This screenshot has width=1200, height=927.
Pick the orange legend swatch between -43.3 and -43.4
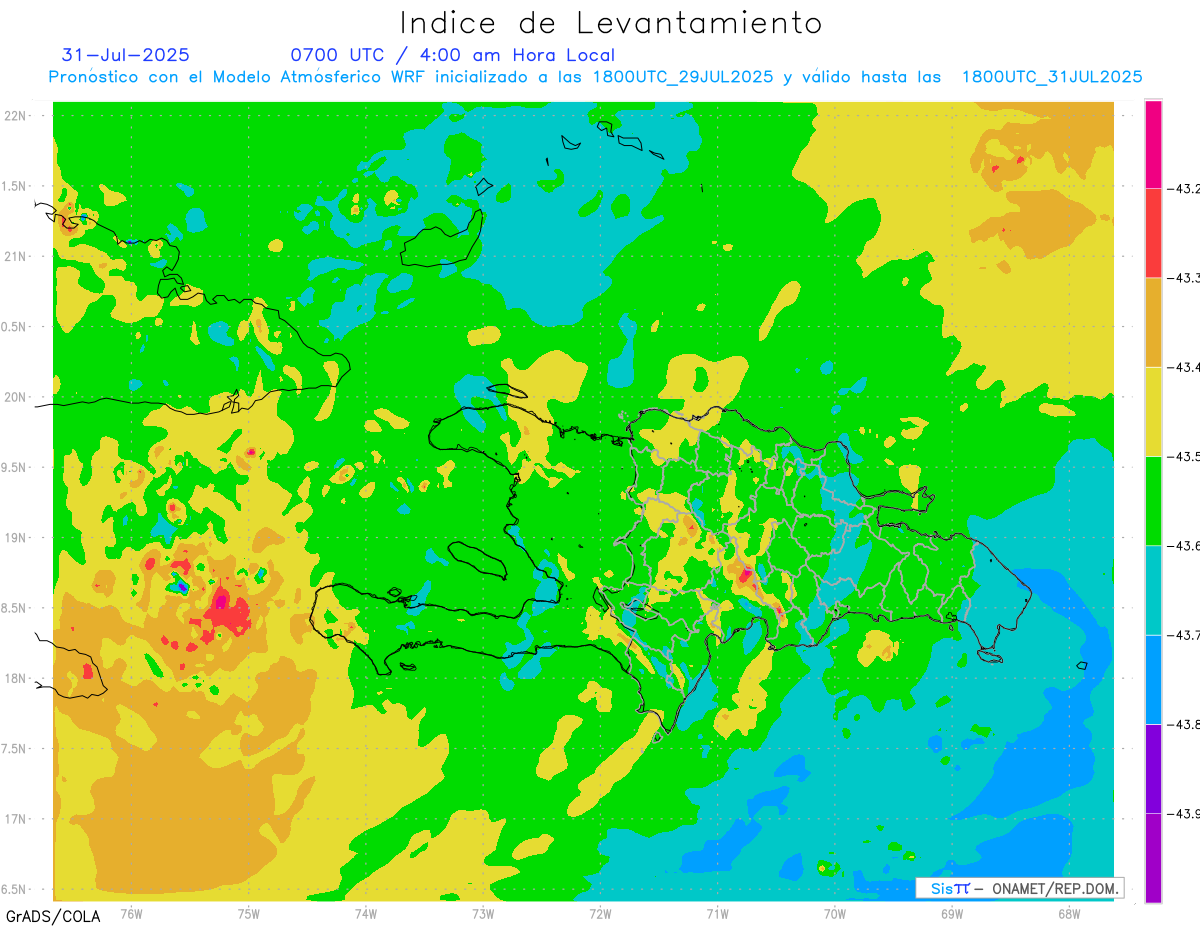pos(1153,322)
